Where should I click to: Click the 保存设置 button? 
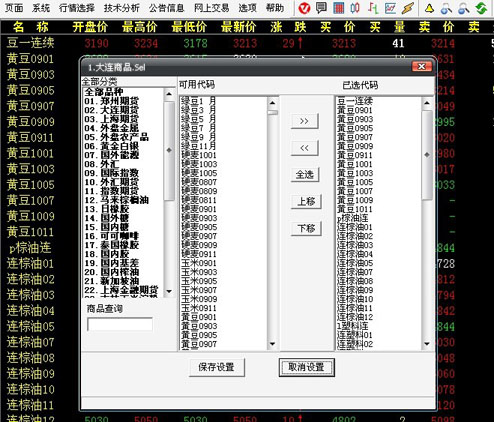pos(217,367)
